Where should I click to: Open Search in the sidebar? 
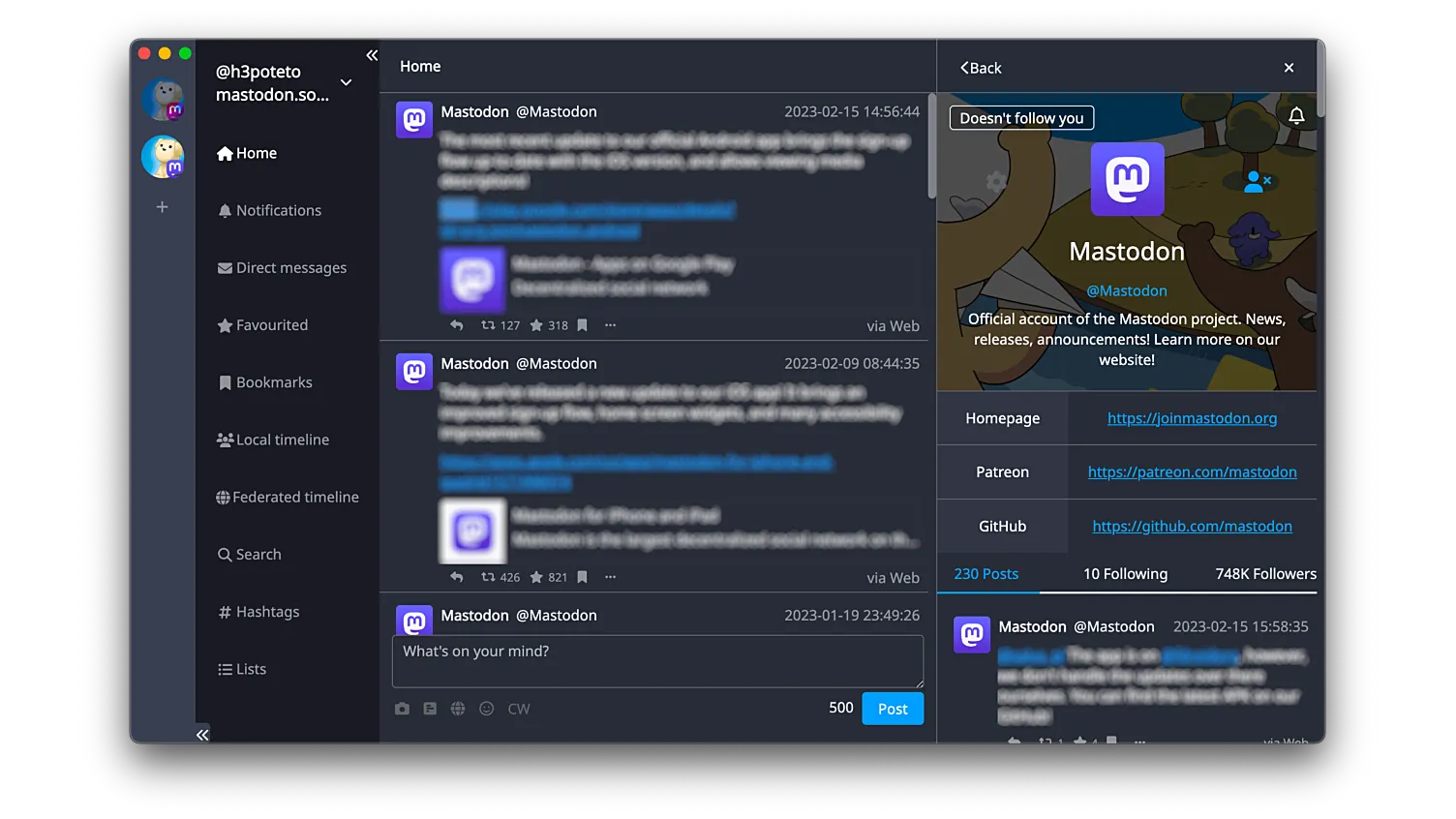coord(250,555)
